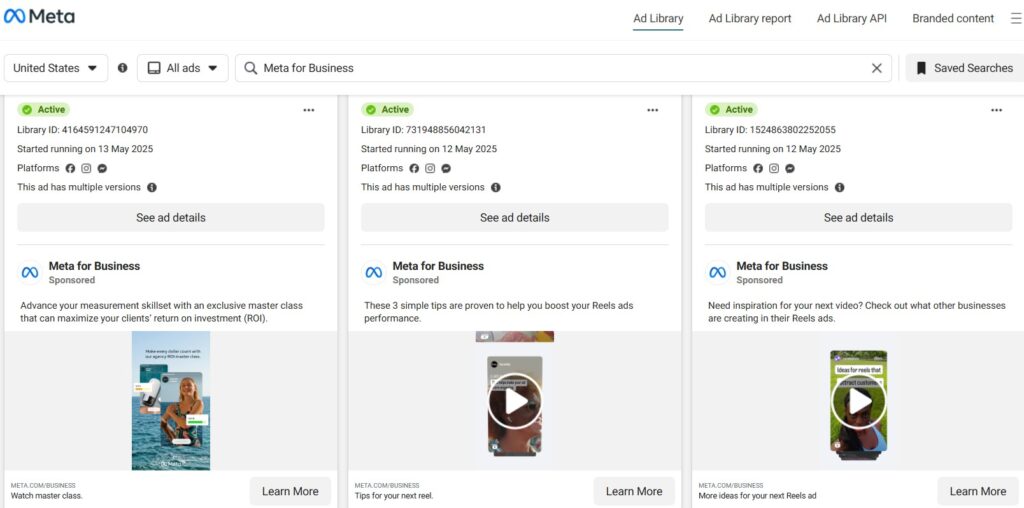
Task: Click Meta for Business avatar on Reels tips ad
Action: [374, 272]
